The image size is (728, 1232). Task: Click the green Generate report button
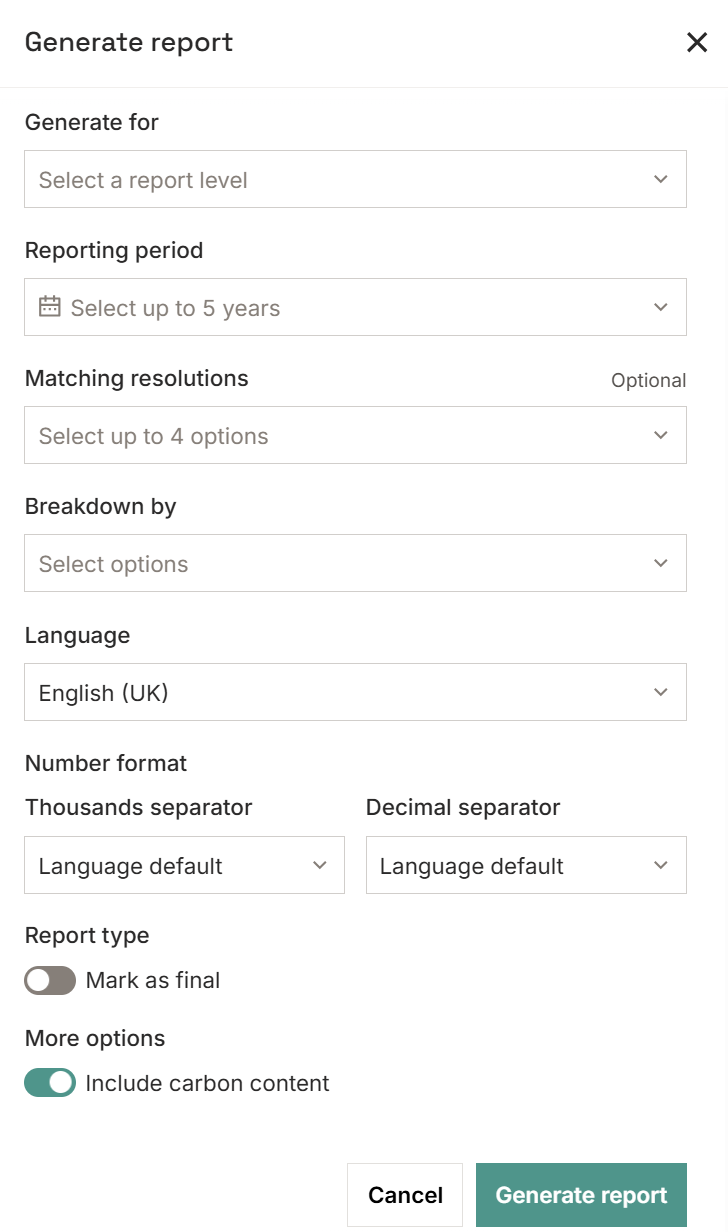(x=581, y=1195)
